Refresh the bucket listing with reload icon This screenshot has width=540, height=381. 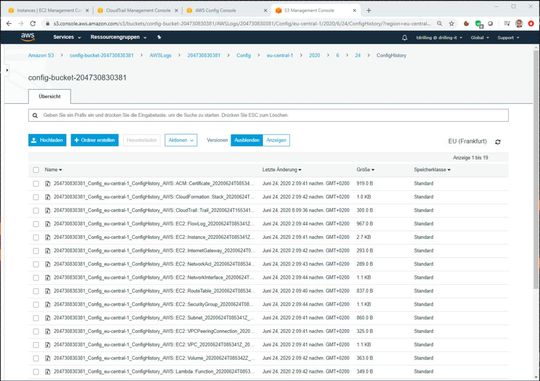[x=498, y=142]
